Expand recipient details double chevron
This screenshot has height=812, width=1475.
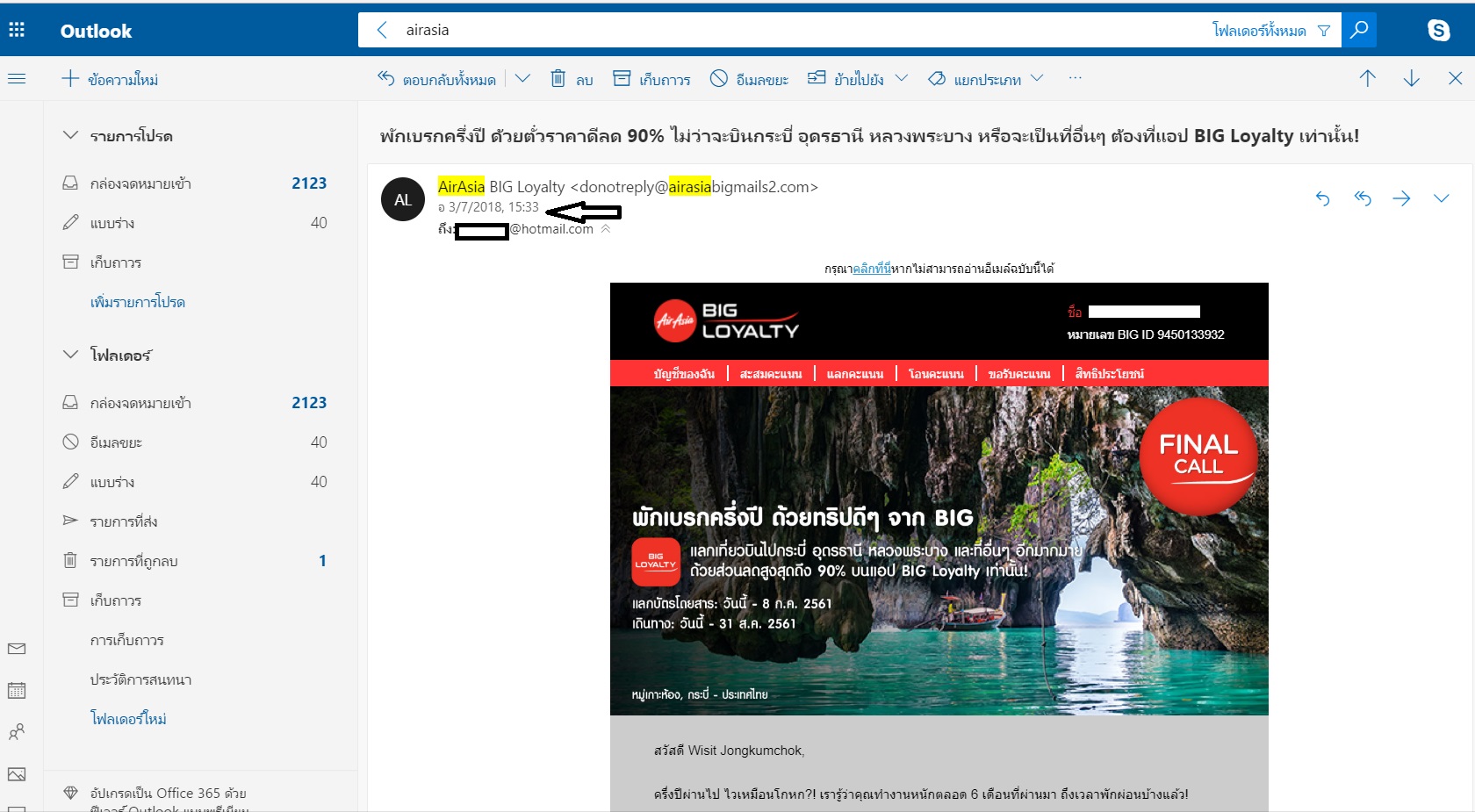pyautogui.click(x=606, y=229)
